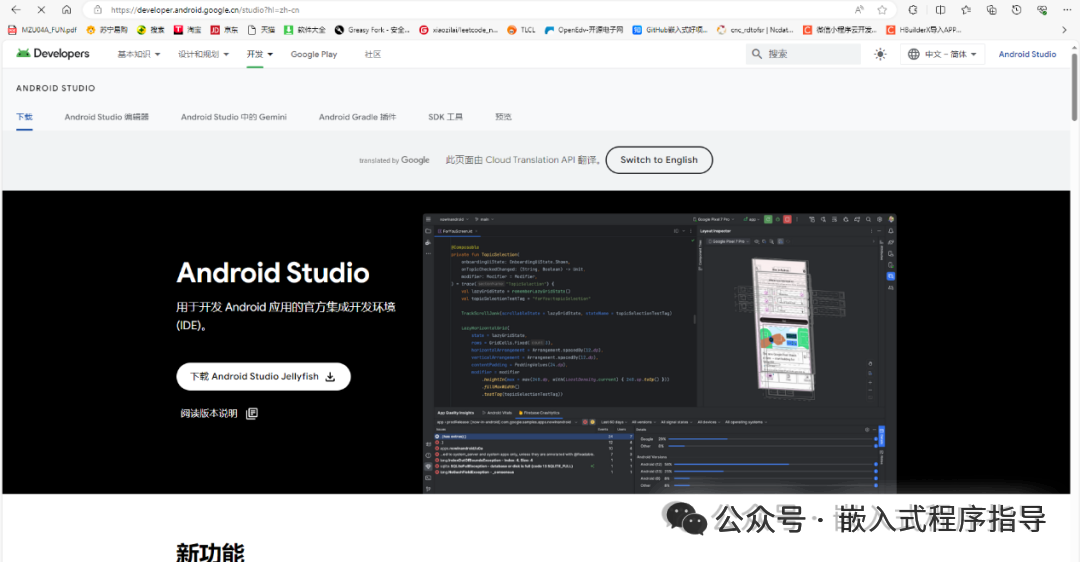Expand the 开发 navigation dropdown

(x=260, y=54)
